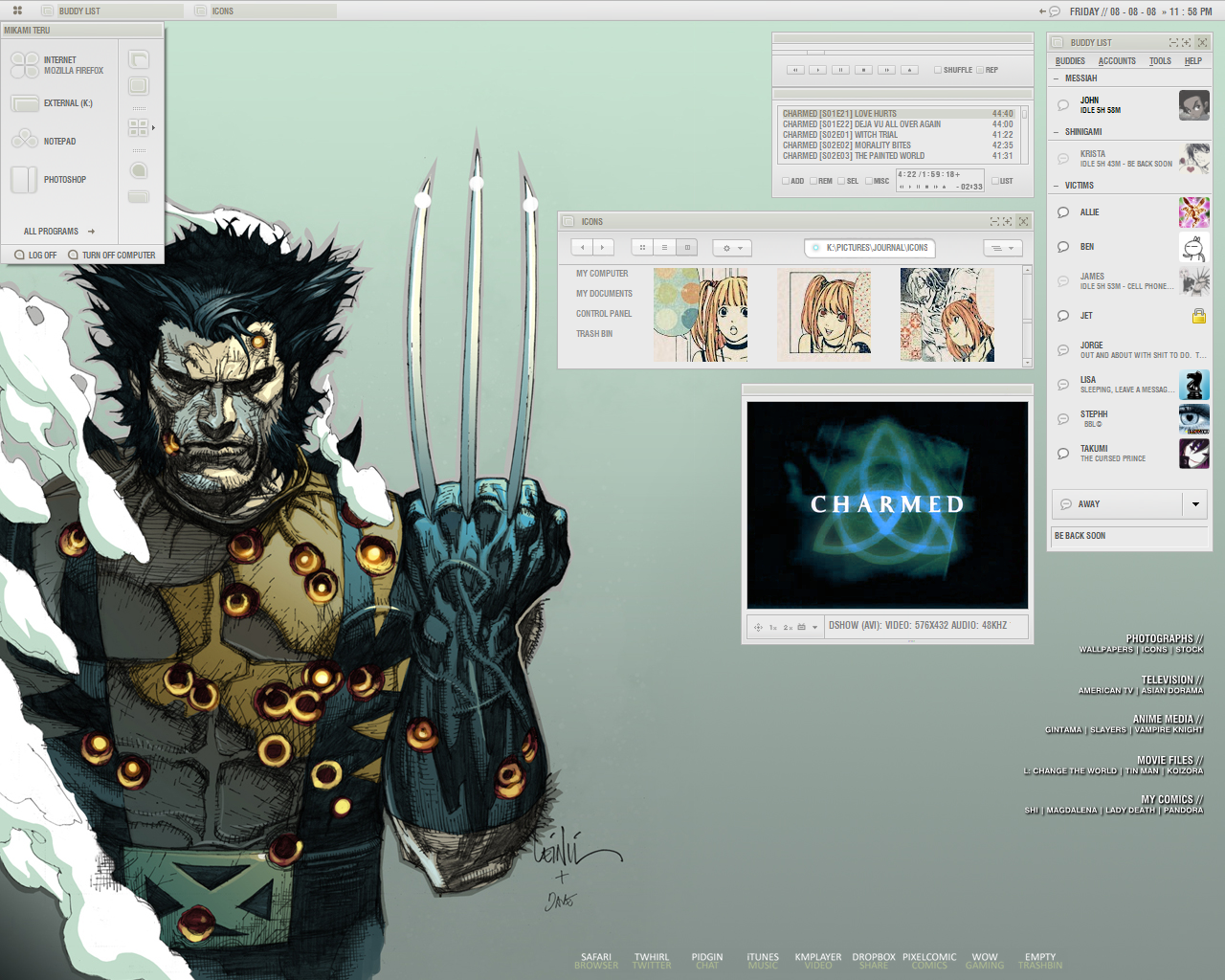Viewport: 1225px width, 980px height.
Task: Open the Buddies menu in Buddy List
Action: [1070, 61]
